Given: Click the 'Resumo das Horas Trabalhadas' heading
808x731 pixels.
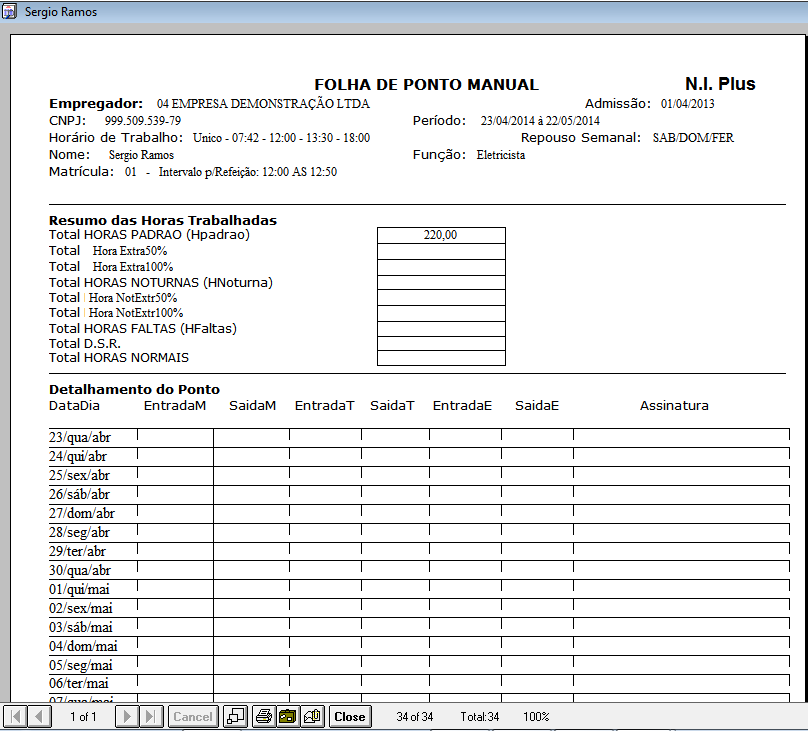Looking at the screenshot, I should click(163, 220).
